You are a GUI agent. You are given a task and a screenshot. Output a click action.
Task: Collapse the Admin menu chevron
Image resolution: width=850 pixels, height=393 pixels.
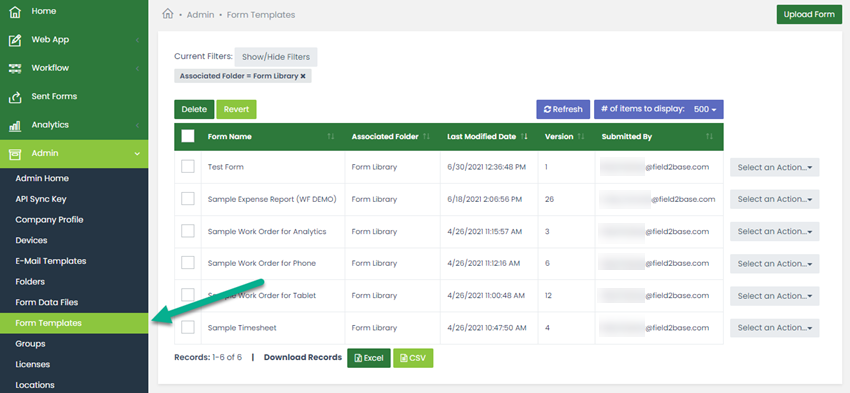click(x=138, y=154)
